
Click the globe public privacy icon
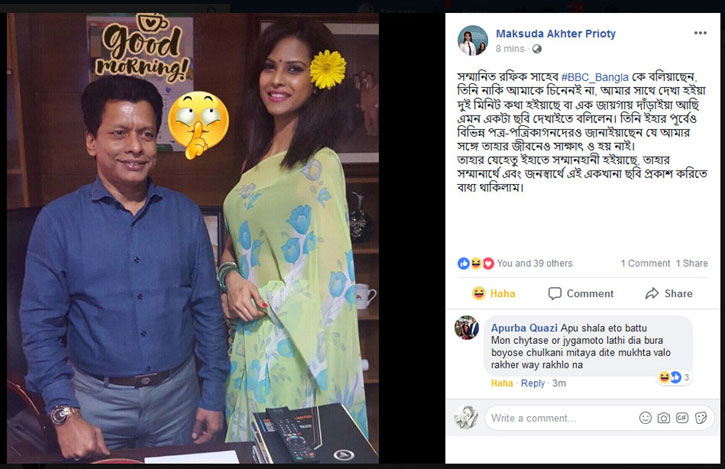(536, 49)
